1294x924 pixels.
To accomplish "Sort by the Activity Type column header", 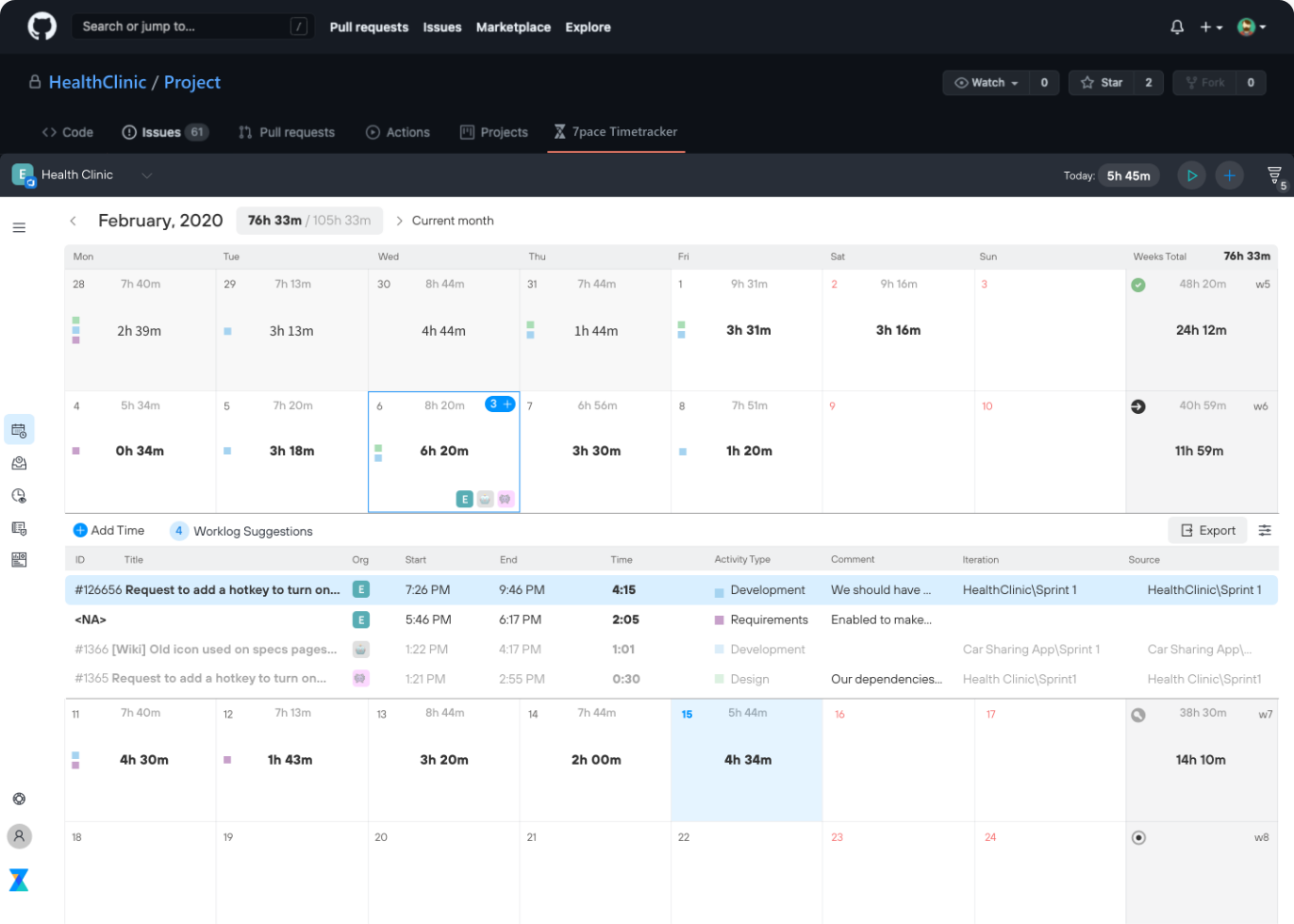I will pyautogui.click(x=742, y=560).
